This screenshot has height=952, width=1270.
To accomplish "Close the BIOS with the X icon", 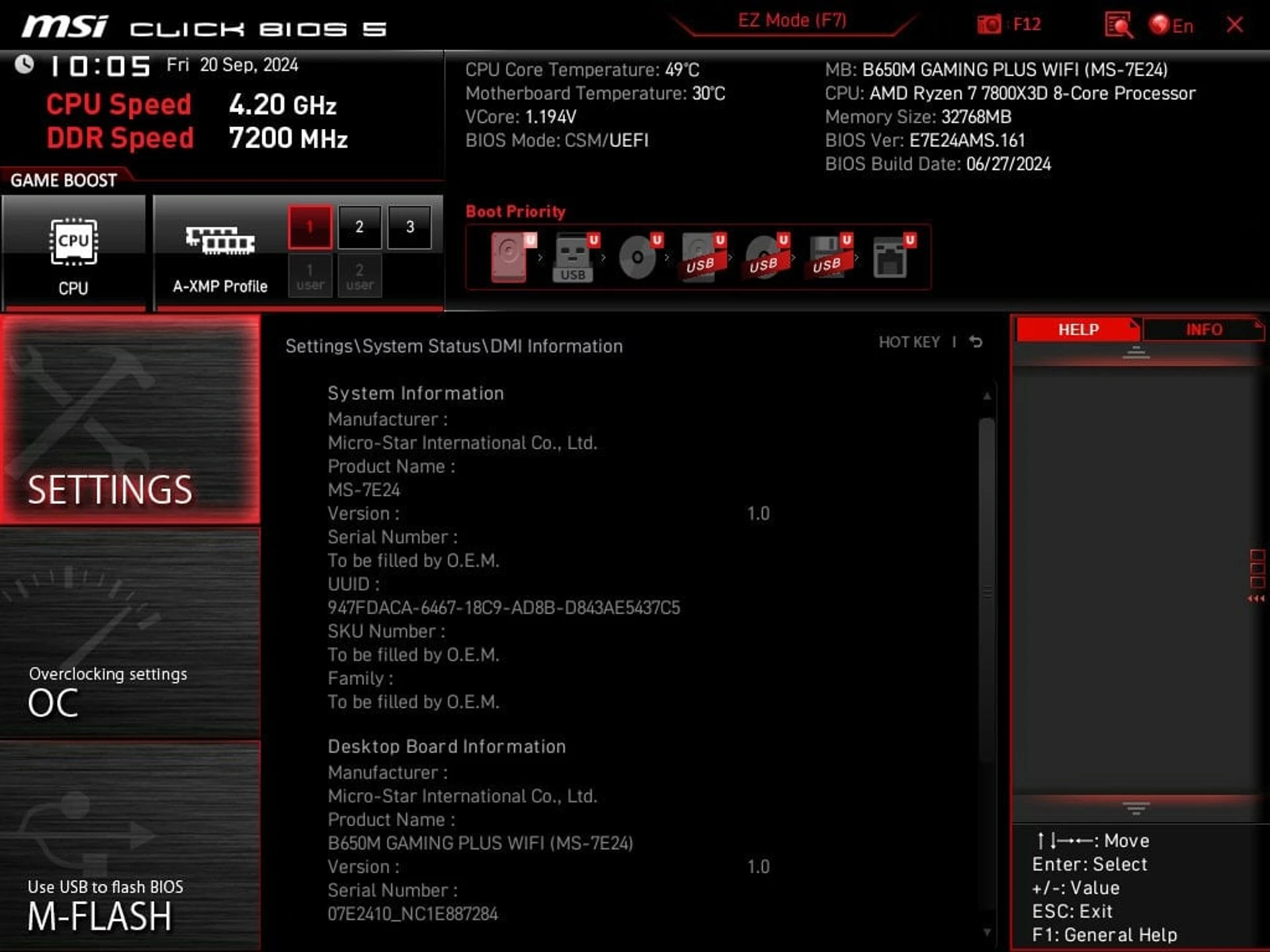I will click(x=1234, y=25).
